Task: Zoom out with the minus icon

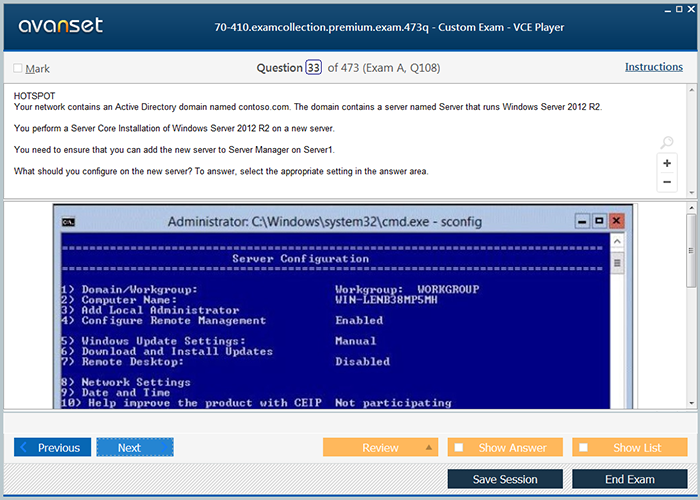Action: [667, 182]
